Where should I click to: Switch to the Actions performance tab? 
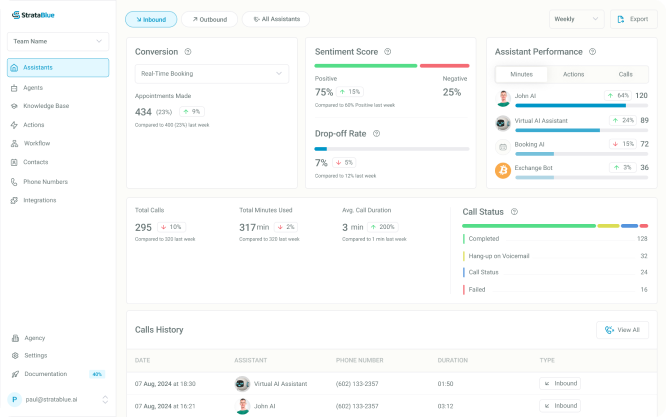pyautogui.click(x=573, y=74)
